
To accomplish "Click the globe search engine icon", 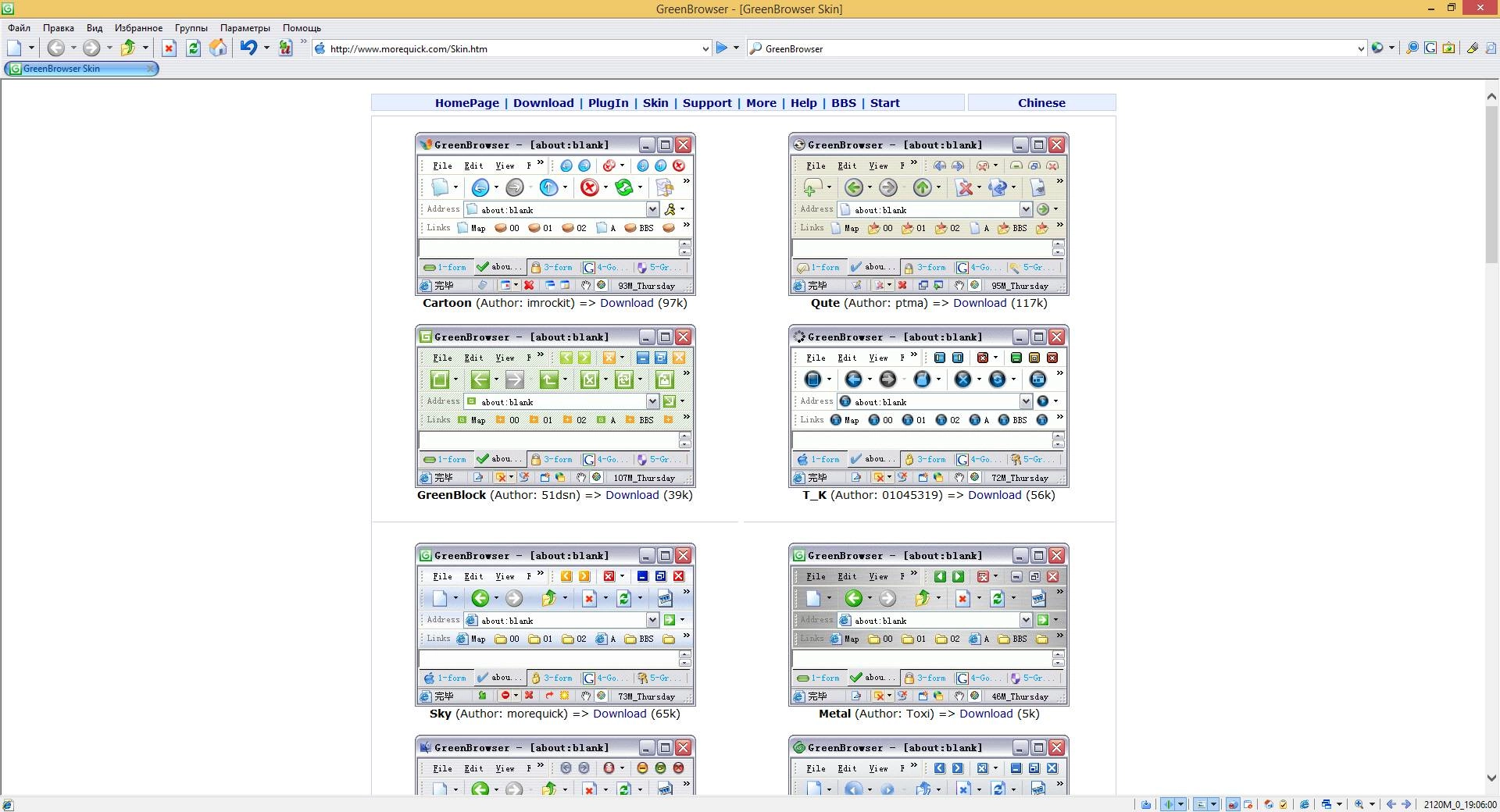I will coord(1377,48).
